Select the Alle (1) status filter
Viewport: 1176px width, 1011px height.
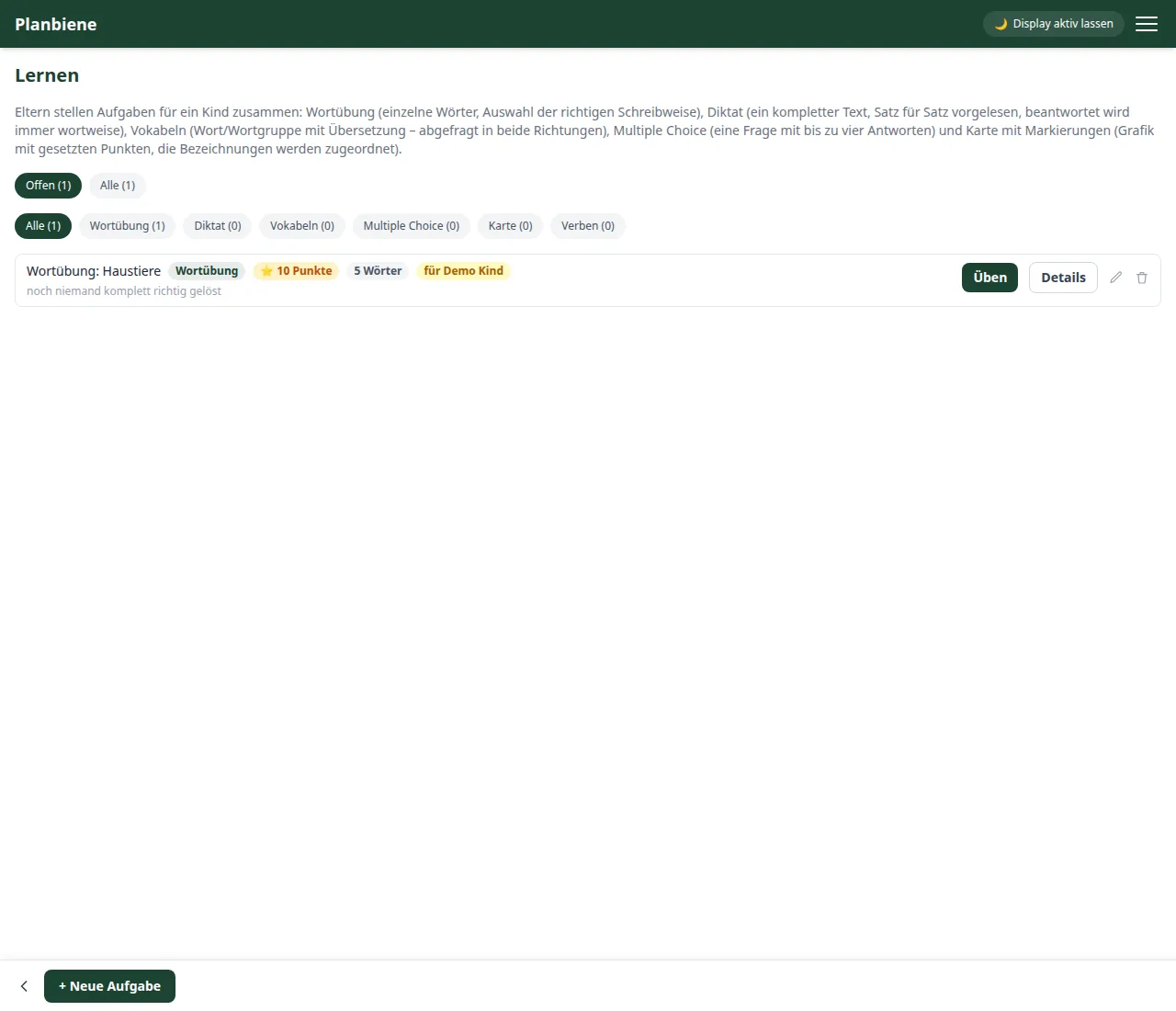[118, 186]
